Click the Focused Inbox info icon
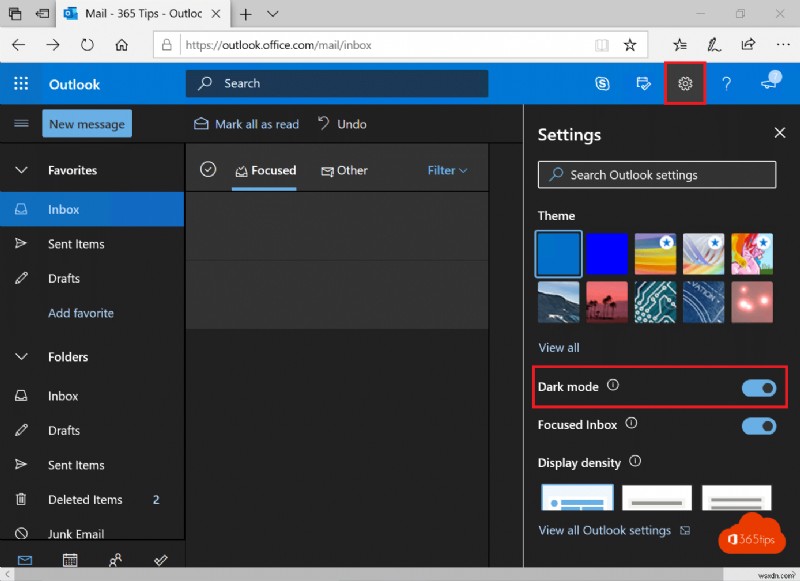Image resolution: width=800 pixels, height=581 pixels. (631, 423)
